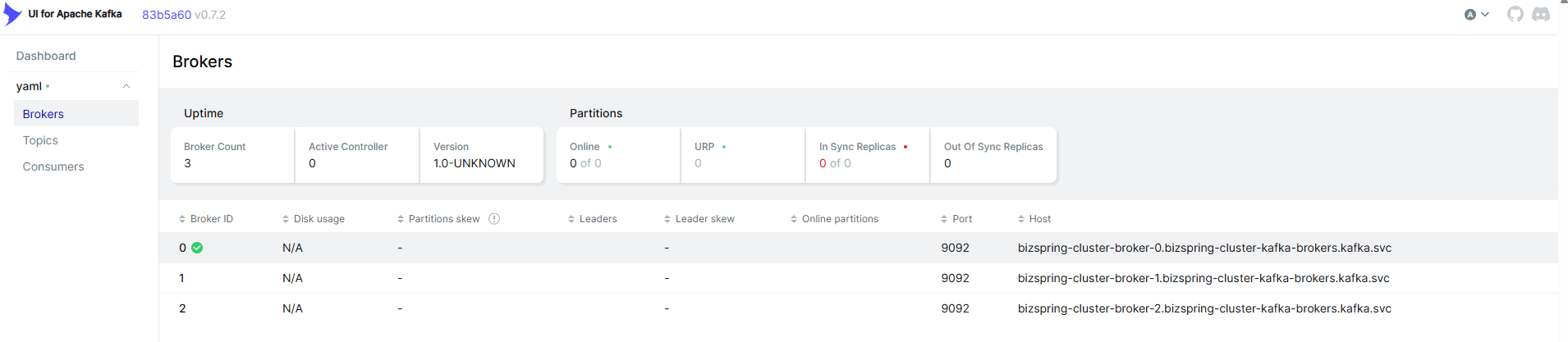Viewport: 1568px width, 342px height.
Task: Sort by Broker ID column arrows
Action: click(x=182, y=219)
